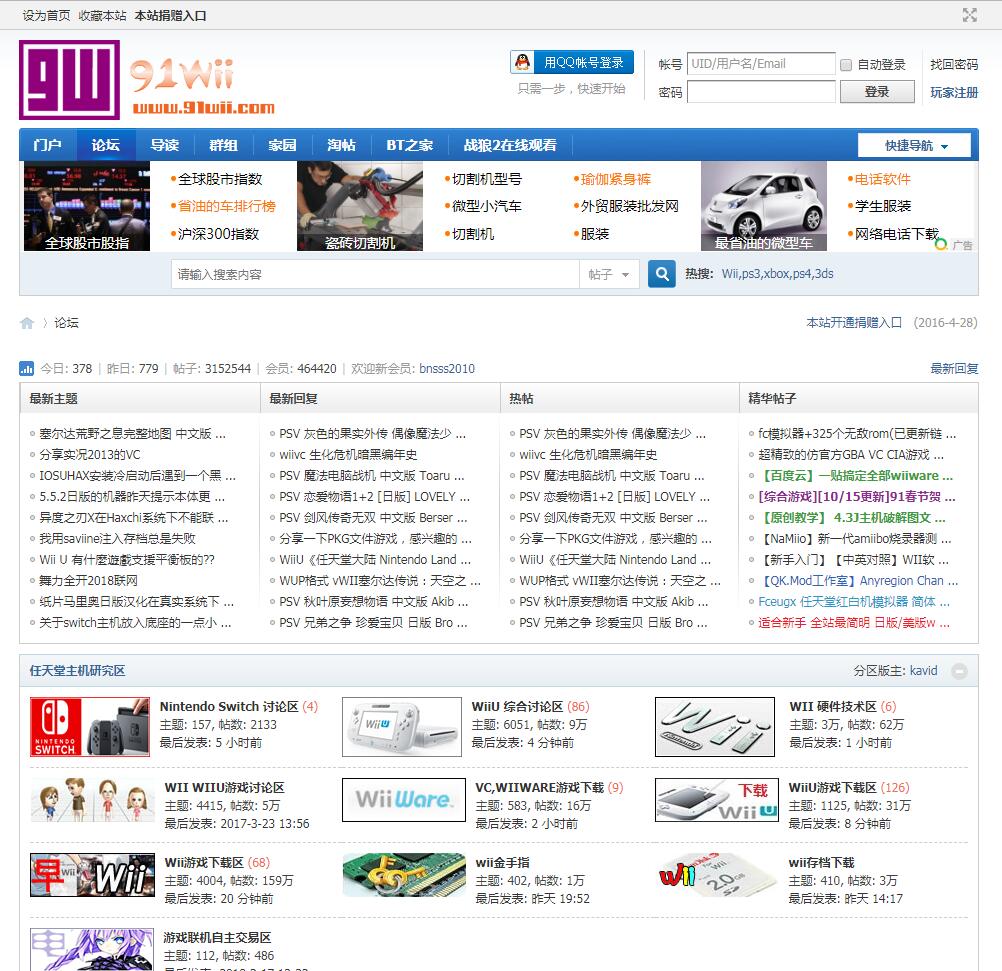Click the QQ penguin login icon
The height and width of the screenshot is (971, 1002).
(x=523, y=62)
